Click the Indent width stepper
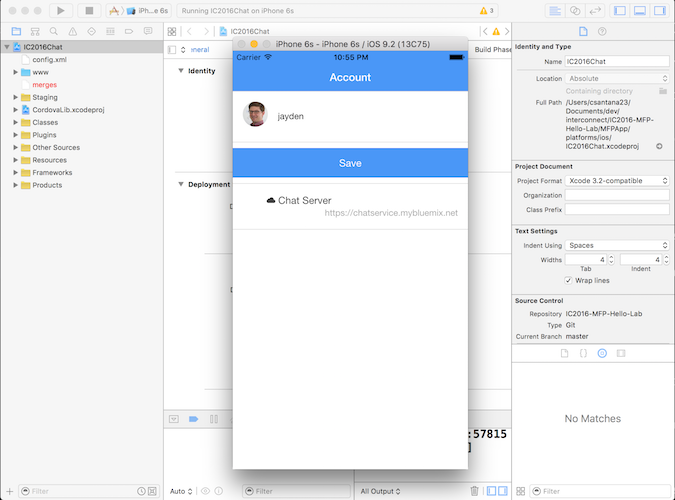This screenshot has width=675, height=500. 666,260
